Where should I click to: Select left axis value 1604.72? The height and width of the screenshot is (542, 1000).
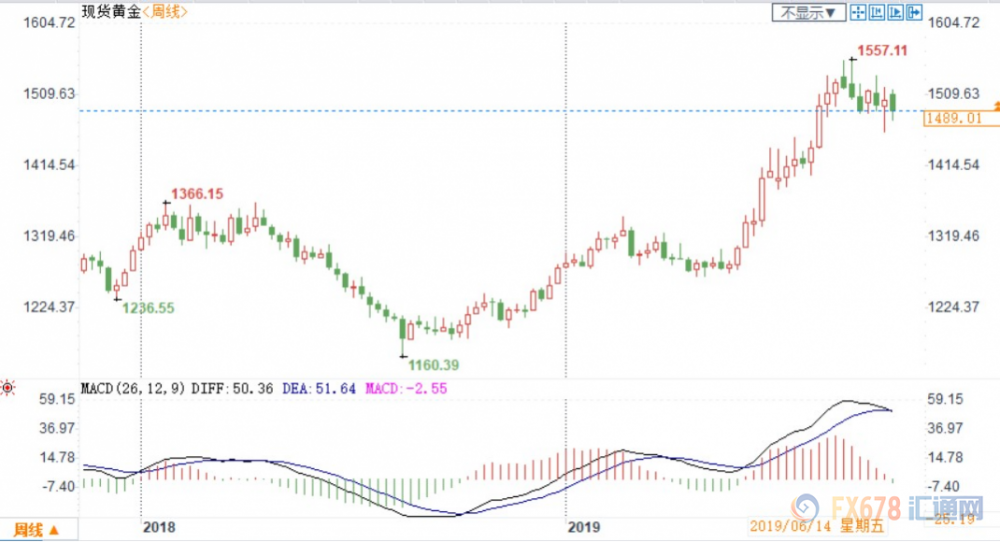coord(49,23)
